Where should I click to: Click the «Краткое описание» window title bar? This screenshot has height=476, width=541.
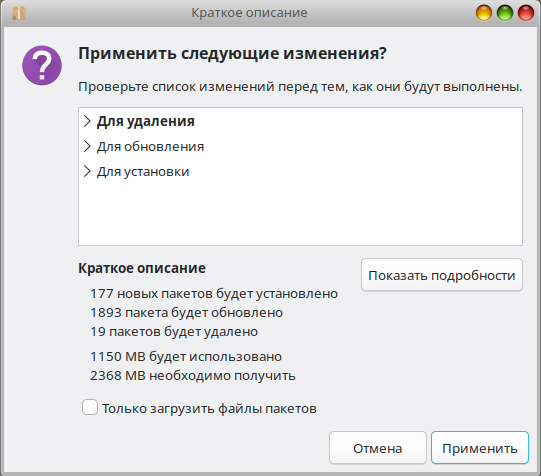click(249, 13)
